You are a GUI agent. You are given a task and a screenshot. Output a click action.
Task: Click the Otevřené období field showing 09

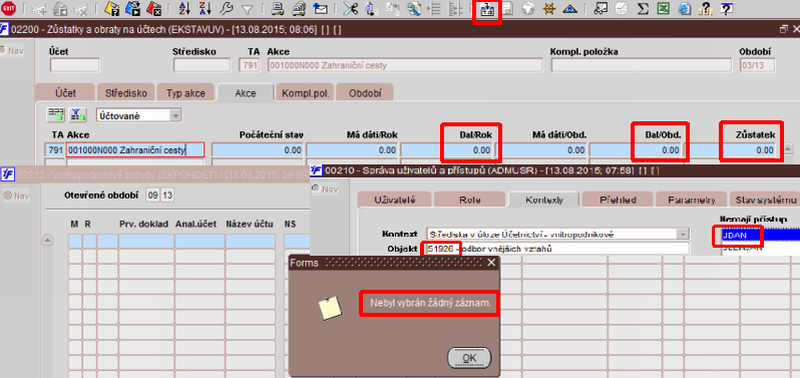coord(153,195)
